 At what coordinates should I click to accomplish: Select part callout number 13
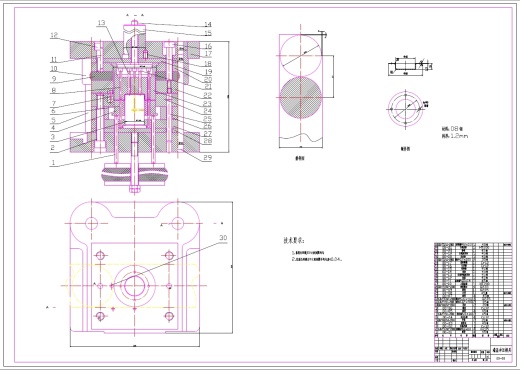coord(101,23)
